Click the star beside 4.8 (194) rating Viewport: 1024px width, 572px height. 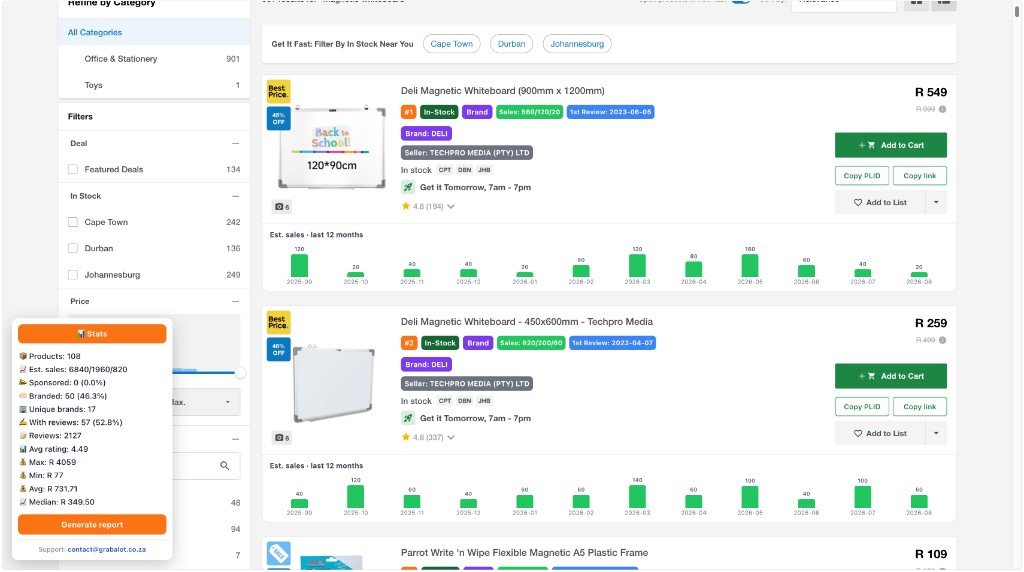tap(406, 206)
